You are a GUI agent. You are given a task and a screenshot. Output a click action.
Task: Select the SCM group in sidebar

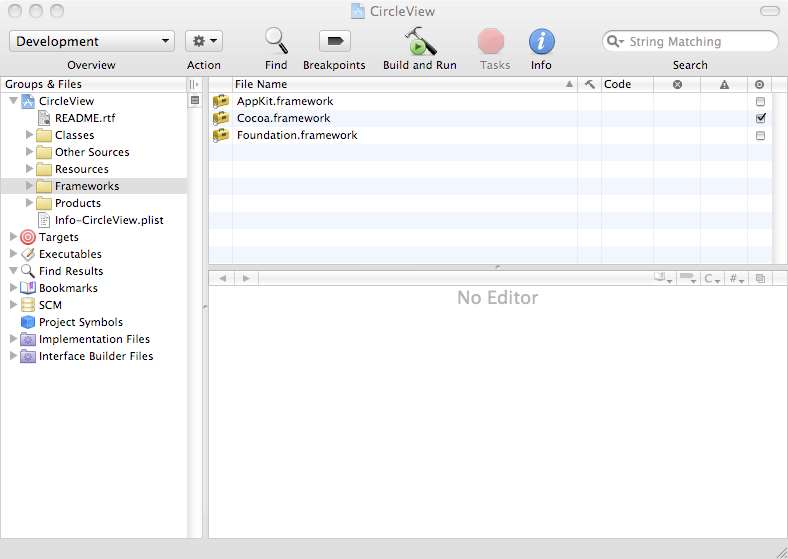coord(49,305)
